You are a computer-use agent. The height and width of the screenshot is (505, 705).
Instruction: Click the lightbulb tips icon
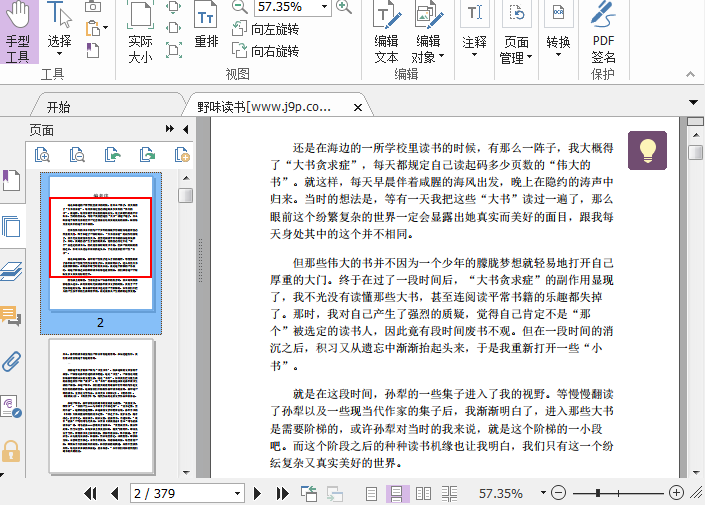click(x=647, y=150)
